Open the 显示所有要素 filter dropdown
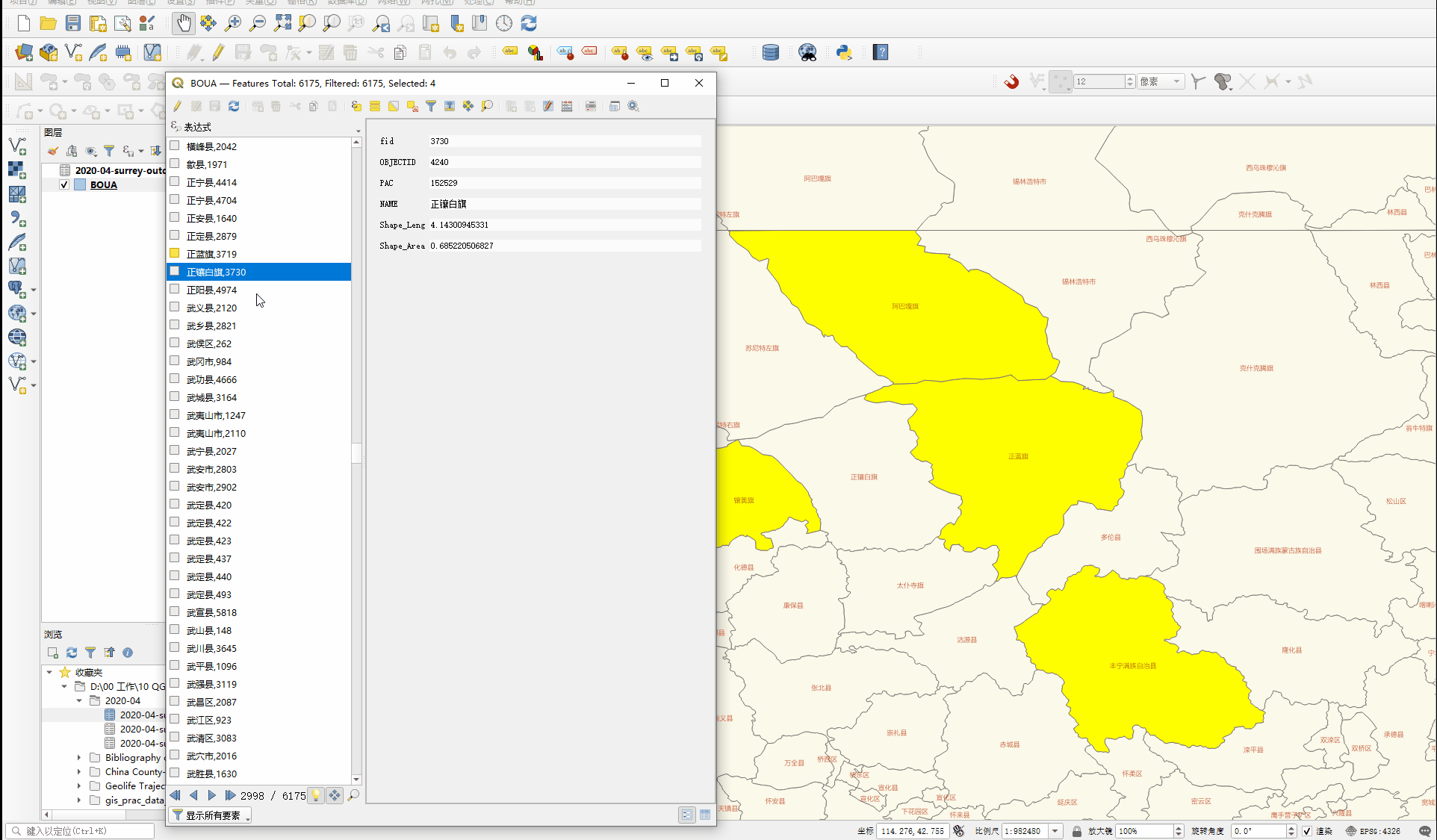Screen dimensions: 1437x840 pos(210,815)
